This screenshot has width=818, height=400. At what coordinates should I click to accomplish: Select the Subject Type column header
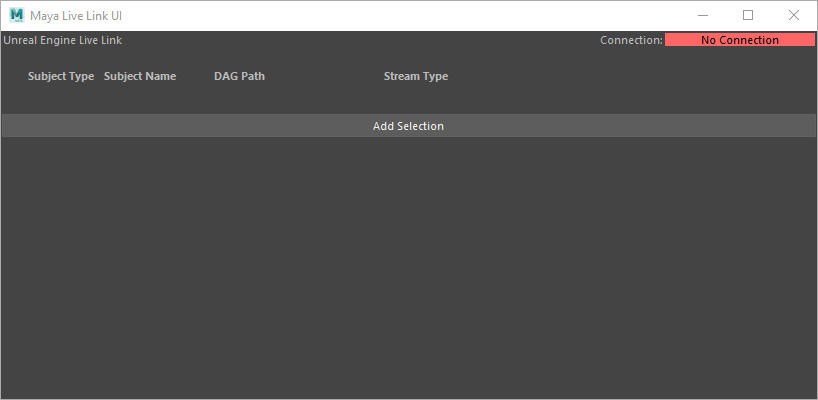coord(61,76)
